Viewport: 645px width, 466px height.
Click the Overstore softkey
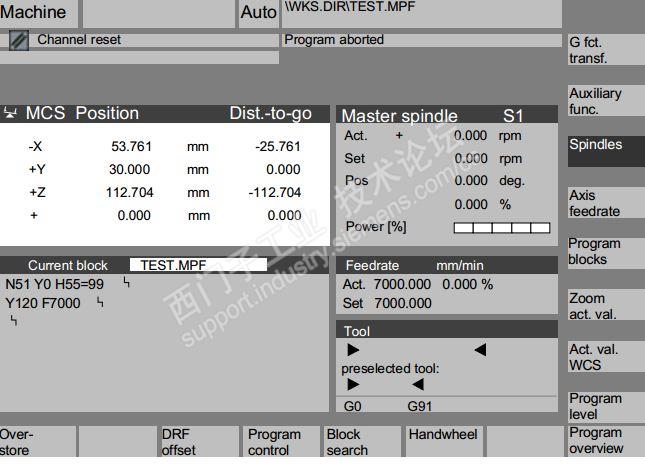pyautogui.click(x=38, y=442)
